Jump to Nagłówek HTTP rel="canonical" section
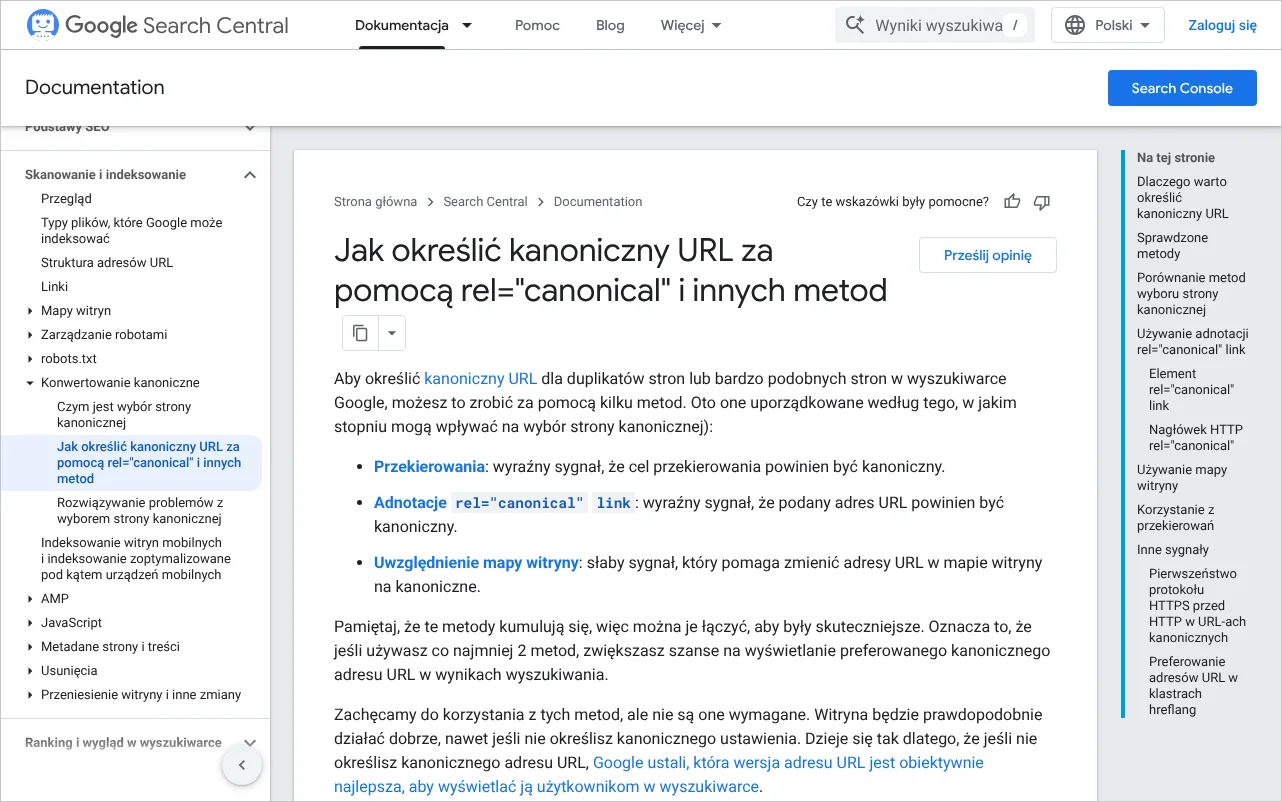 click(x=1195, y=438)
